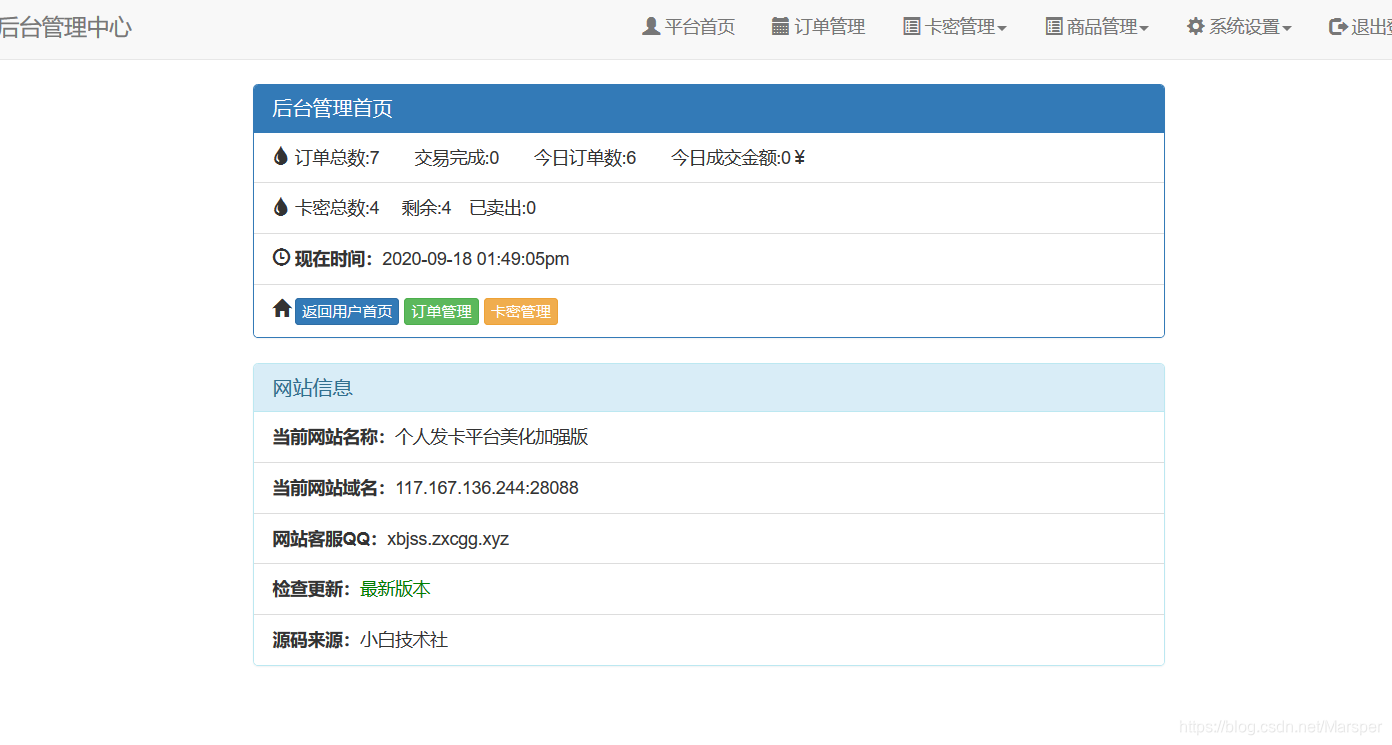The image size is (1392, 745).
Task: Click the 后台管理中心 brand title
Action: [65, 27]
